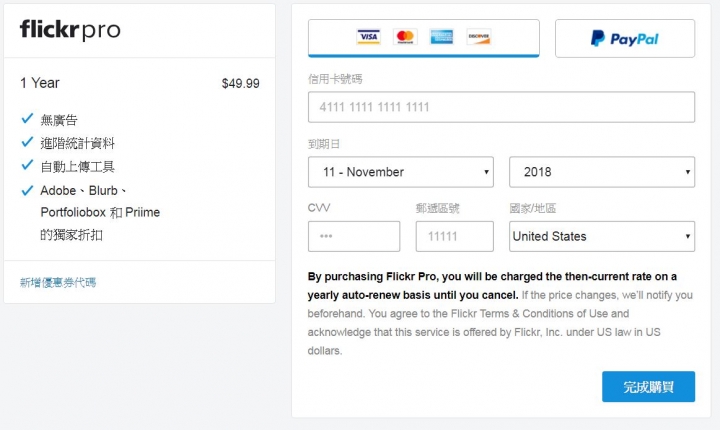
Task: Open the 新增優惠券代碼 coupon link
Action: (x=58, y=282)
